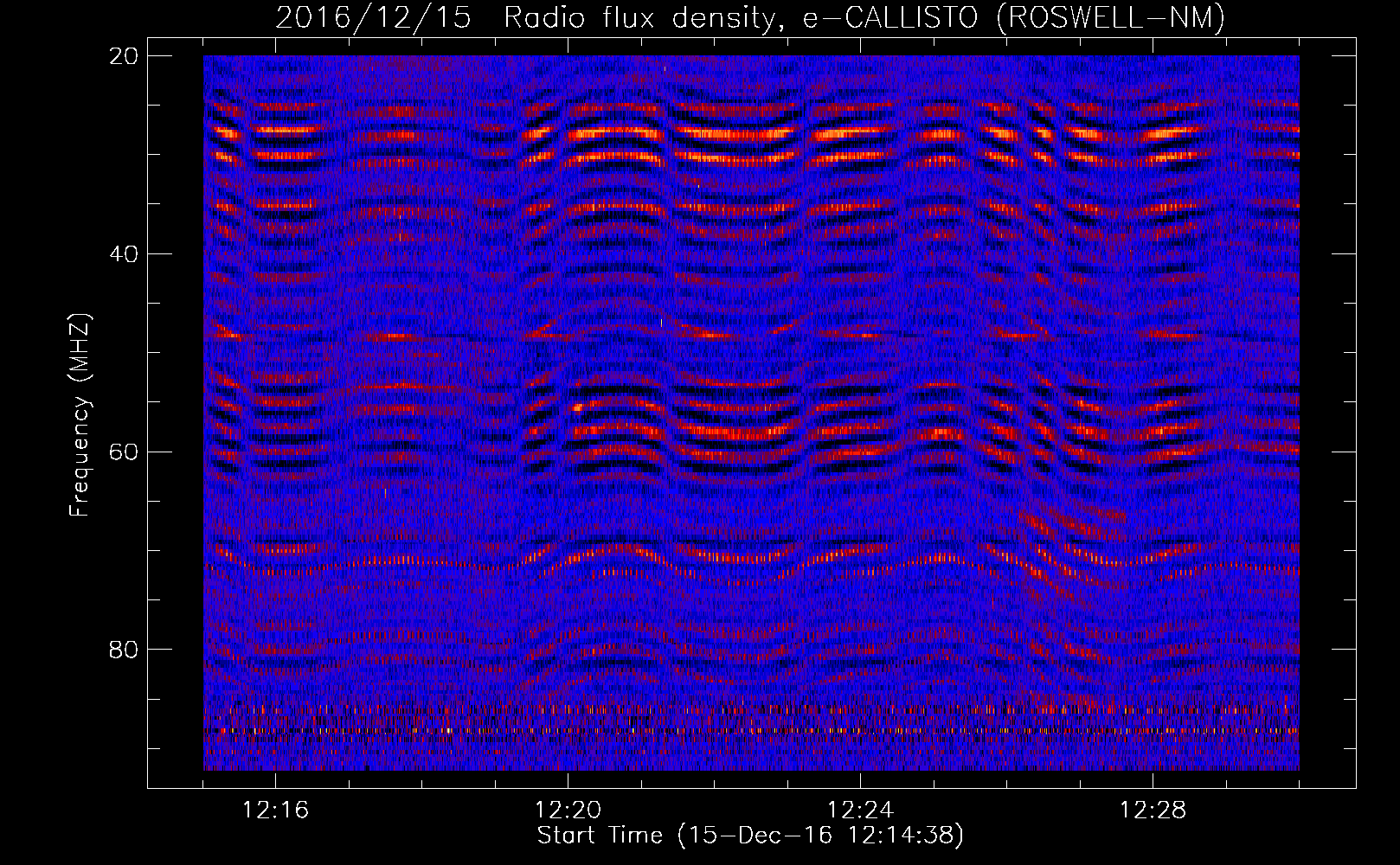
Task: Click the 40 frequency tick label
Action: 124,254
